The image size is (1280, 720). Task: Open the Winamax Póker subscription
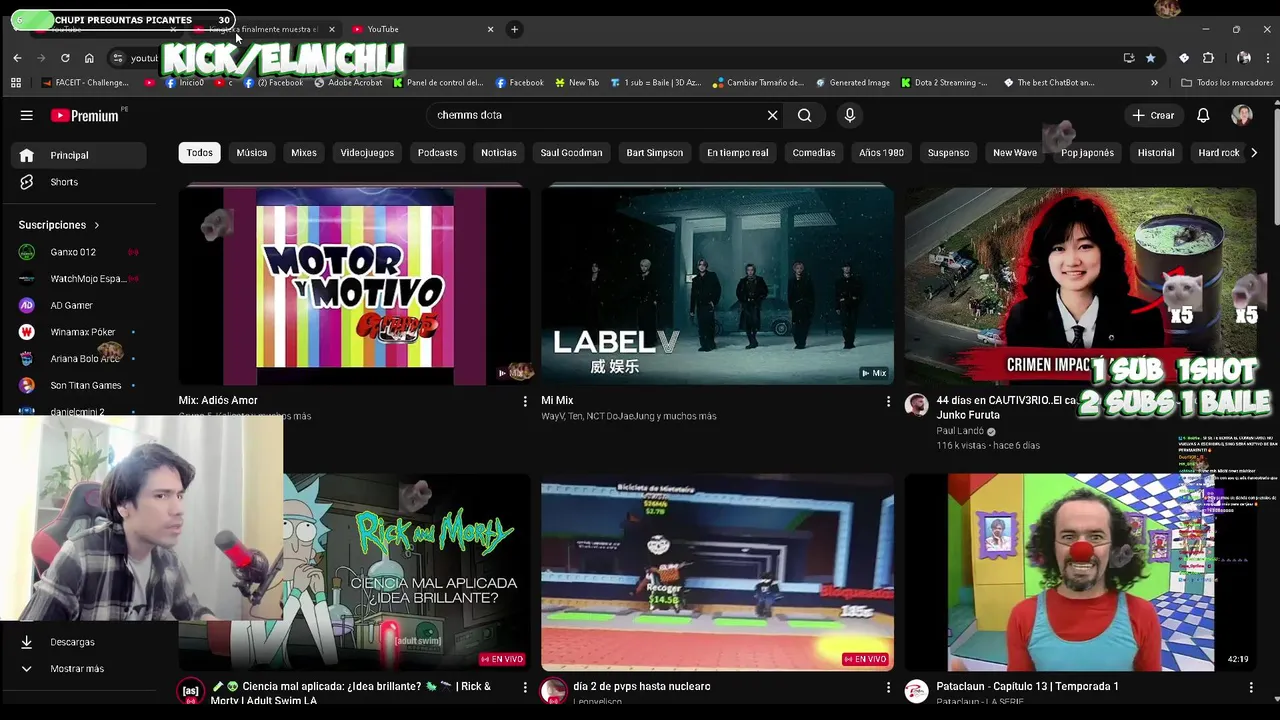point(78,332)
